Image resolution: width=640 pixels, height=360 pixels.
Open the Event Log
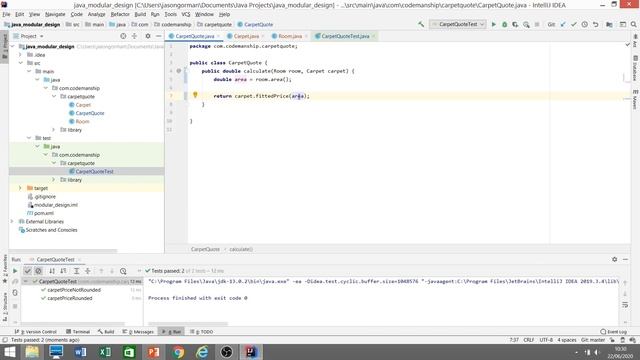[x=614, y=332]
